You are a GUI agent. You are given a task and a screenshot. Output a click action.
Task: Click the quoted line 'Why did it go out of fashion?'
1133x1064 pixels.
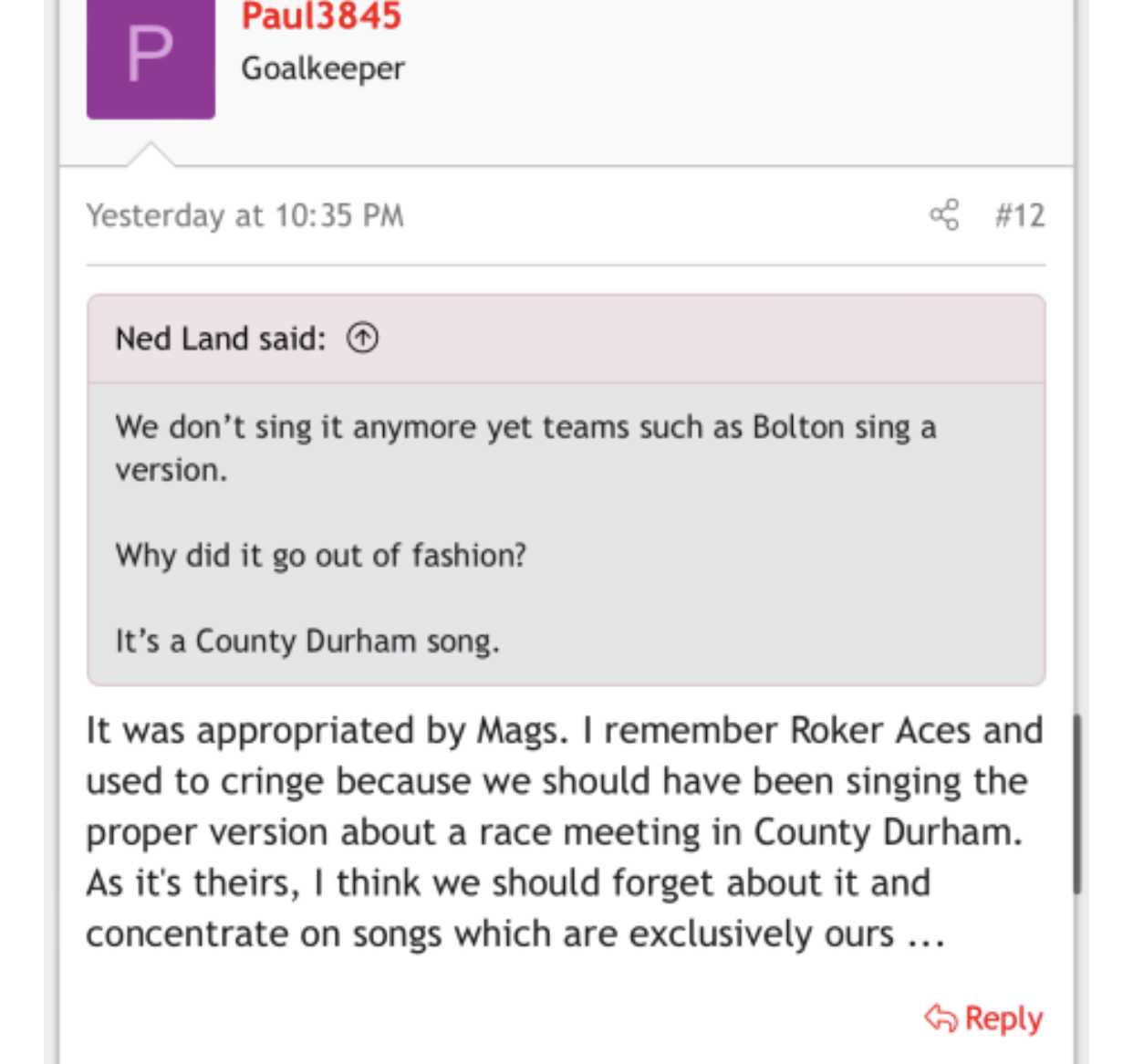pos(321,556)
